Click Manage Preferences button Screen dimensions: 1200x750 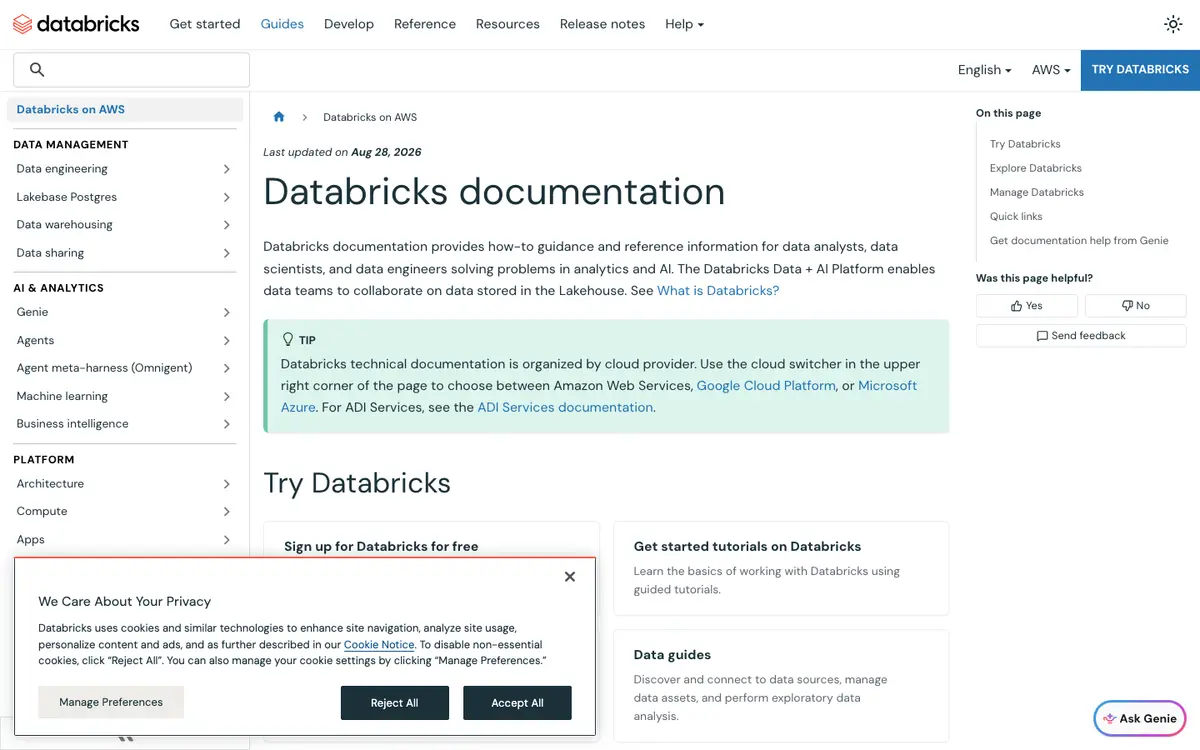click(x=111, y=702)
